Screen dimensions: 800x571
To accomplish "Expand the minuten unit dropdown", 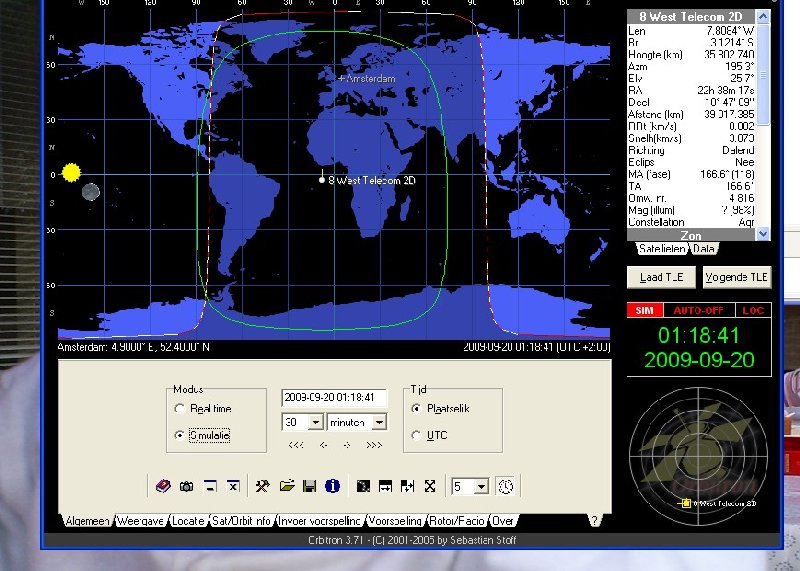I will tap(379, 423).
